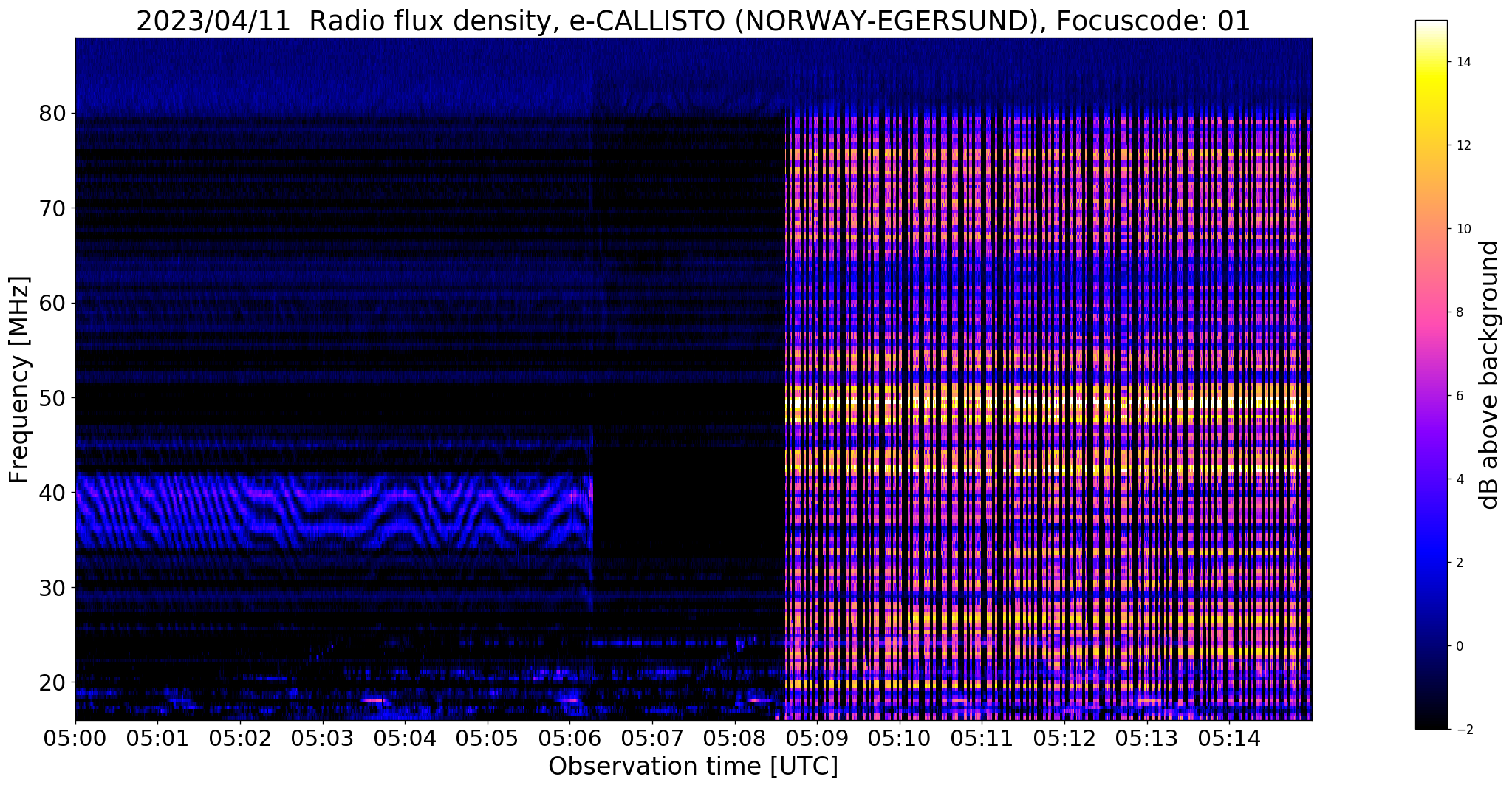Click the 05:14 time tick label
This screenshot has width=1512, height=788.
pos(1229,738)
